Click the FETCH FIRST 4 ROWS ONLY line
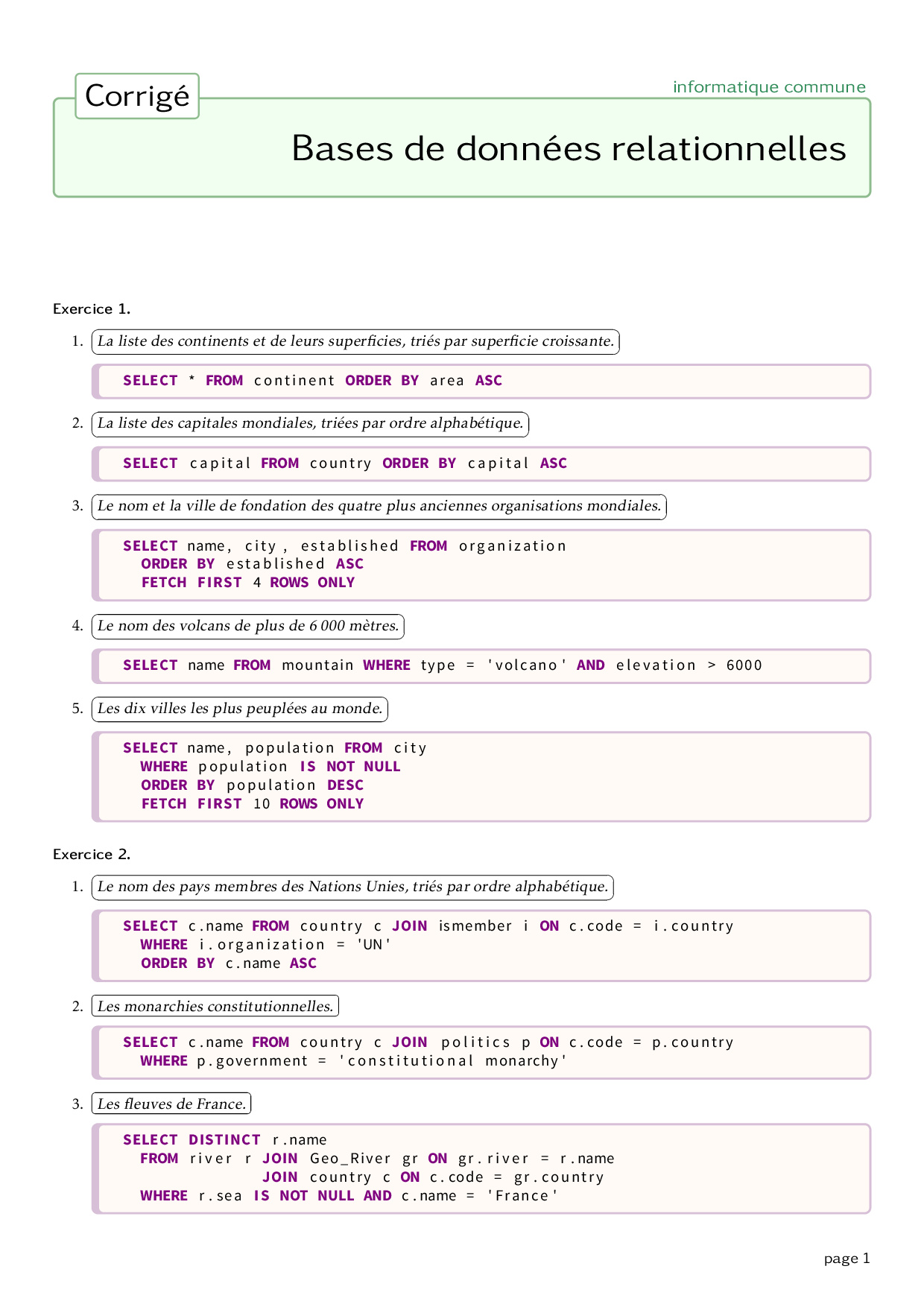The width and height of the screenshot is (924, 1307). 247,583
